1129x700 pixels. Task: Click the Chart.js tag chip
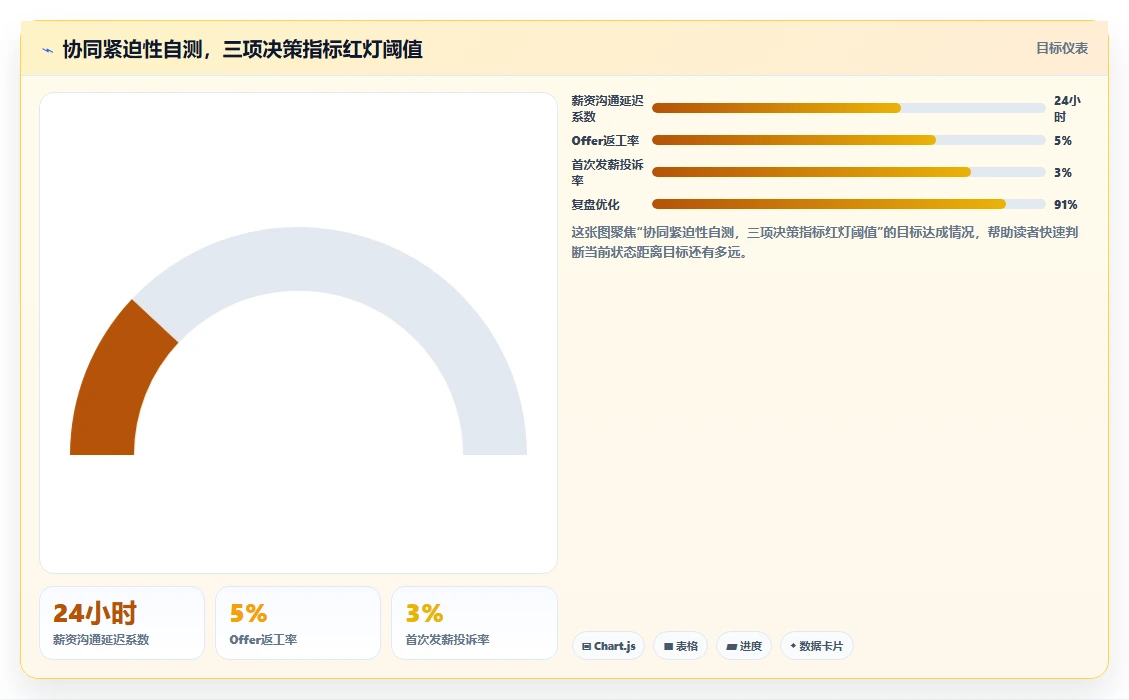point(608,646)
